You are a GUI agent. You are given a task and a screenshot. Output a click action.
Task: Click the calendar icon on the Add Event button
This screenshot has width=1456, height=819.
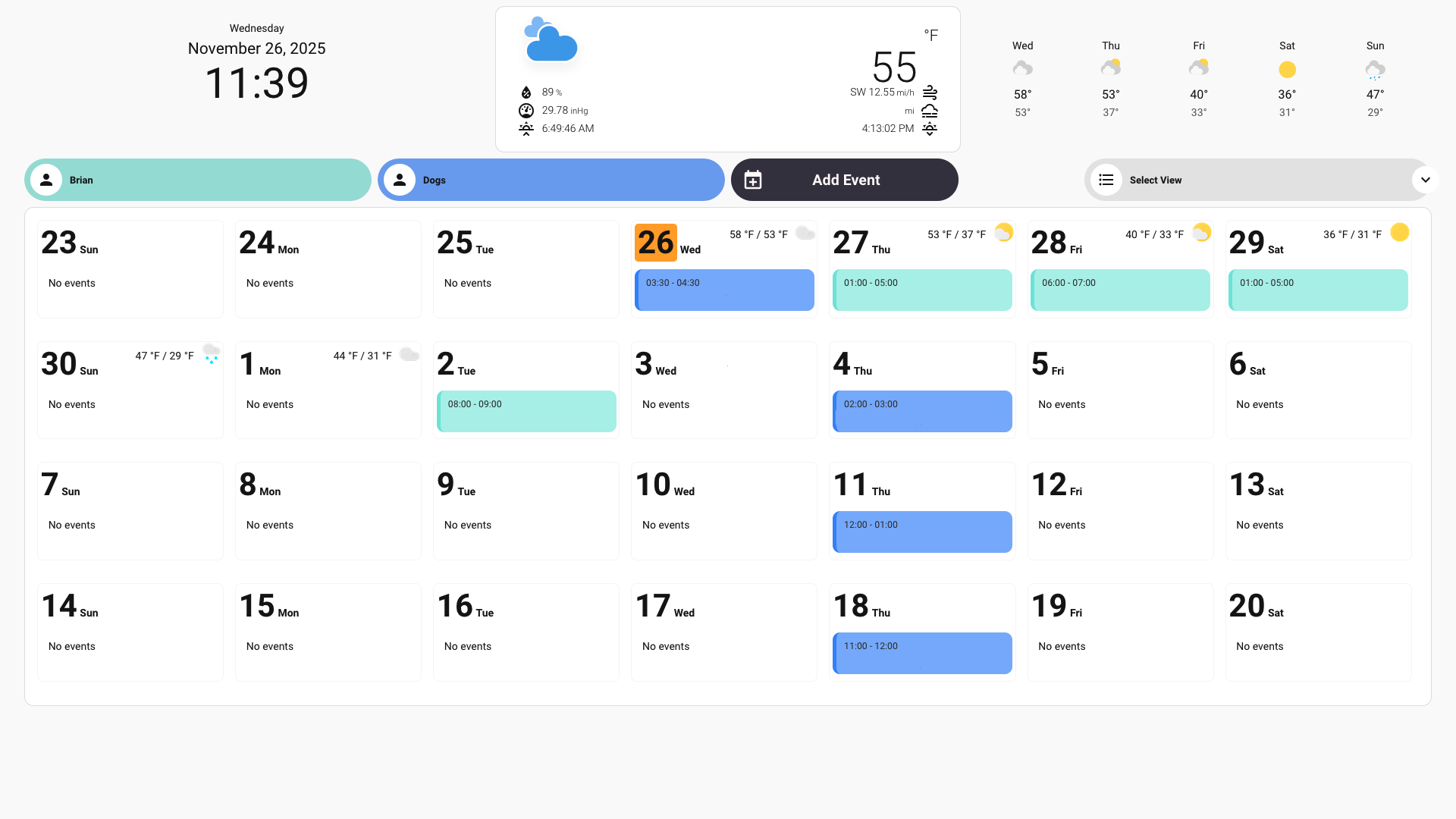click(753, 180)
